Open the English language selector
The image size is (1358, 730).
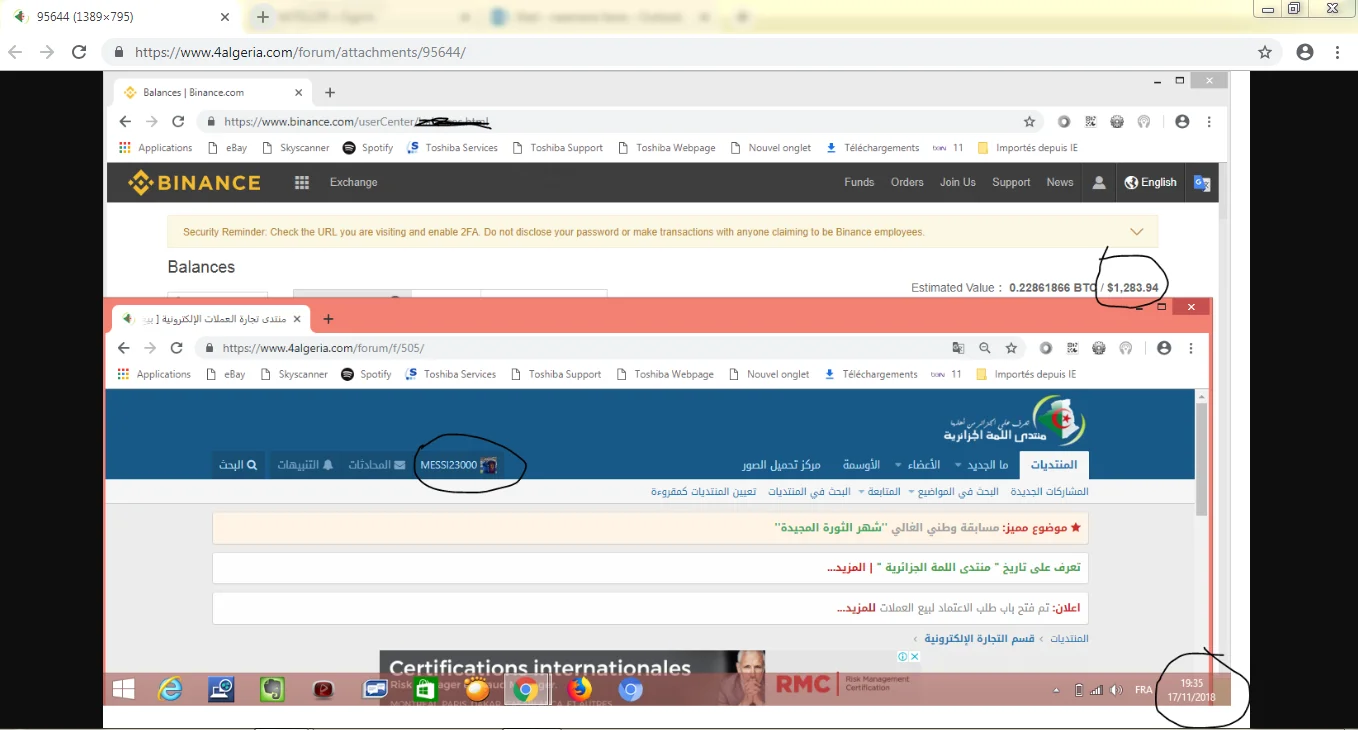coord(1150,182)
